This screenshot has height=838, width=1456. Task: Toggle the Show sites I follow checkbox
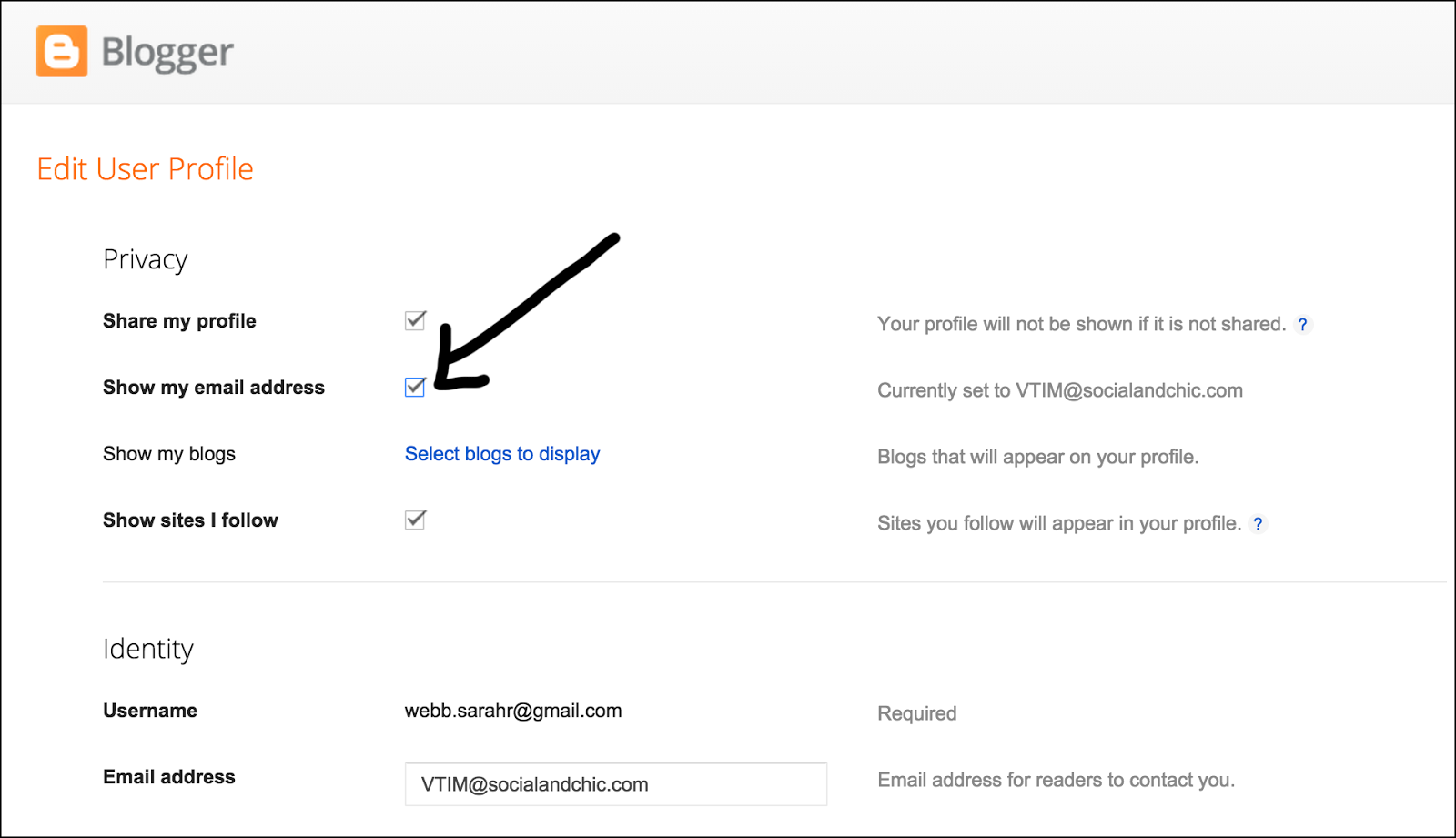415,520
